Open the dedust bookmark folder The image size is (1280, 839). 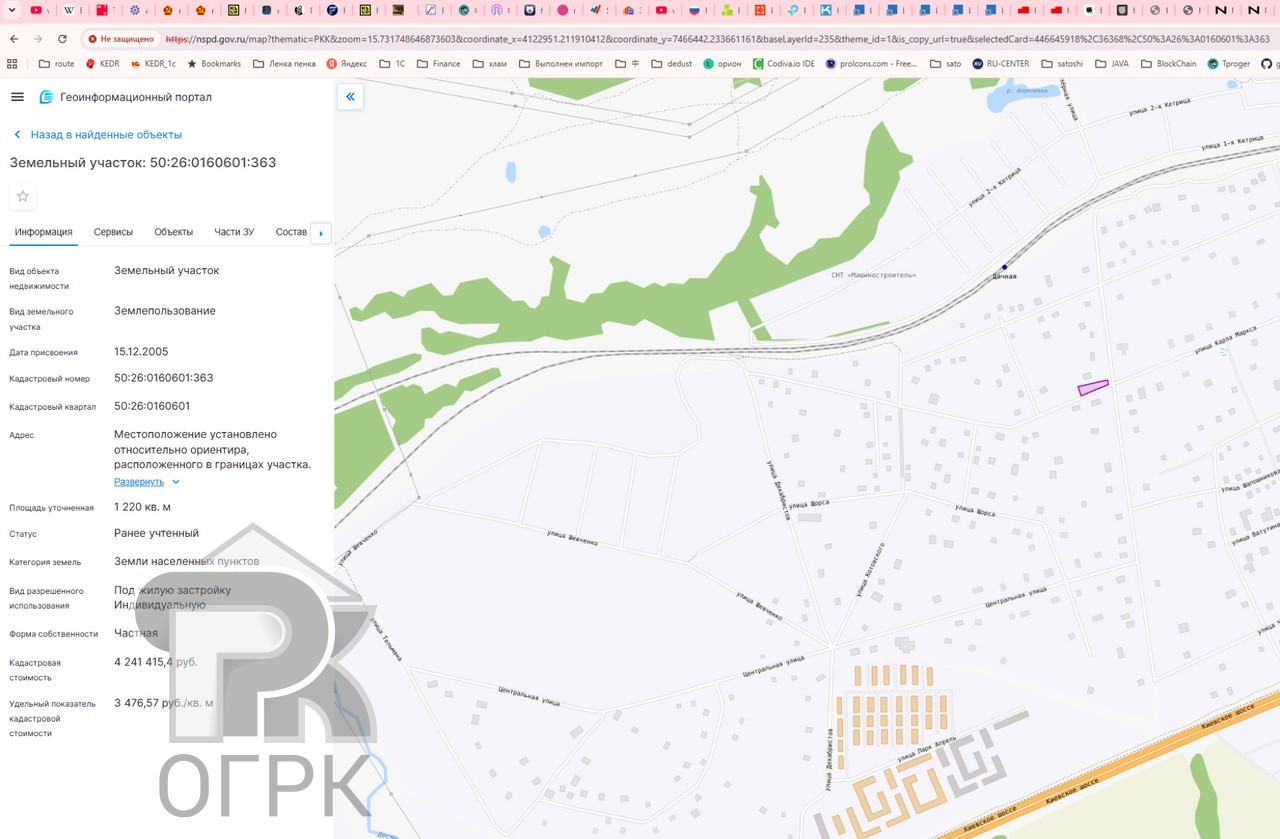671,63
